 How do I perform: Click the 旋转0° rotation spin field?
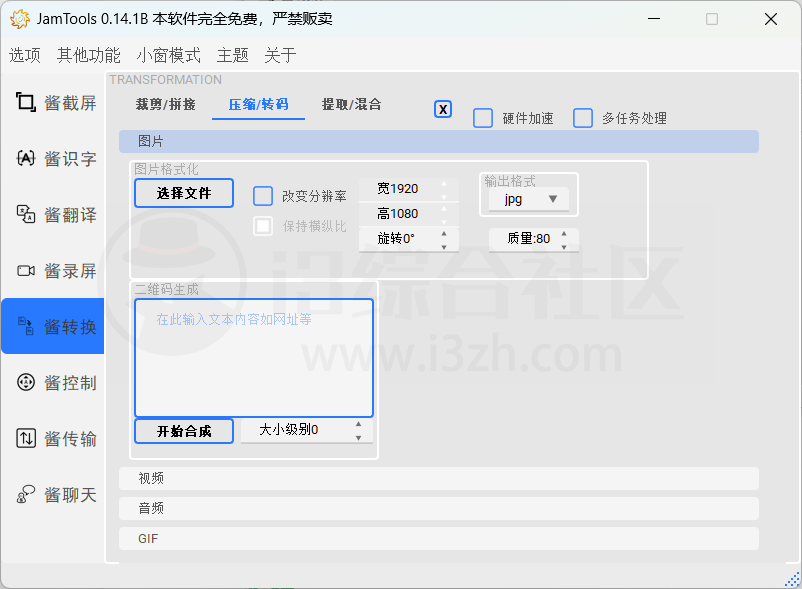click(409, 239)
